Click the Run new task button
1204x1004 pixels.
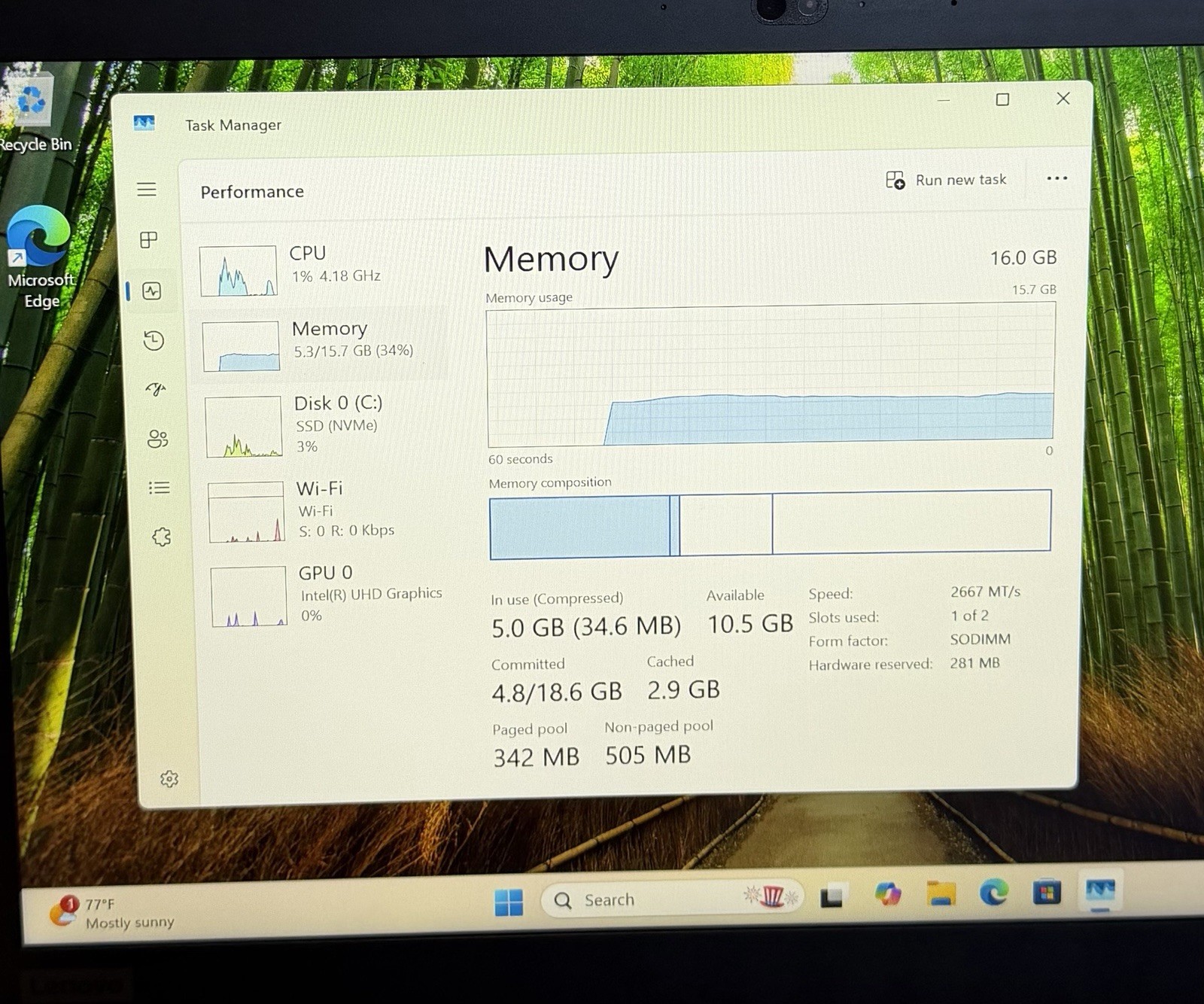tap(947, 180)
